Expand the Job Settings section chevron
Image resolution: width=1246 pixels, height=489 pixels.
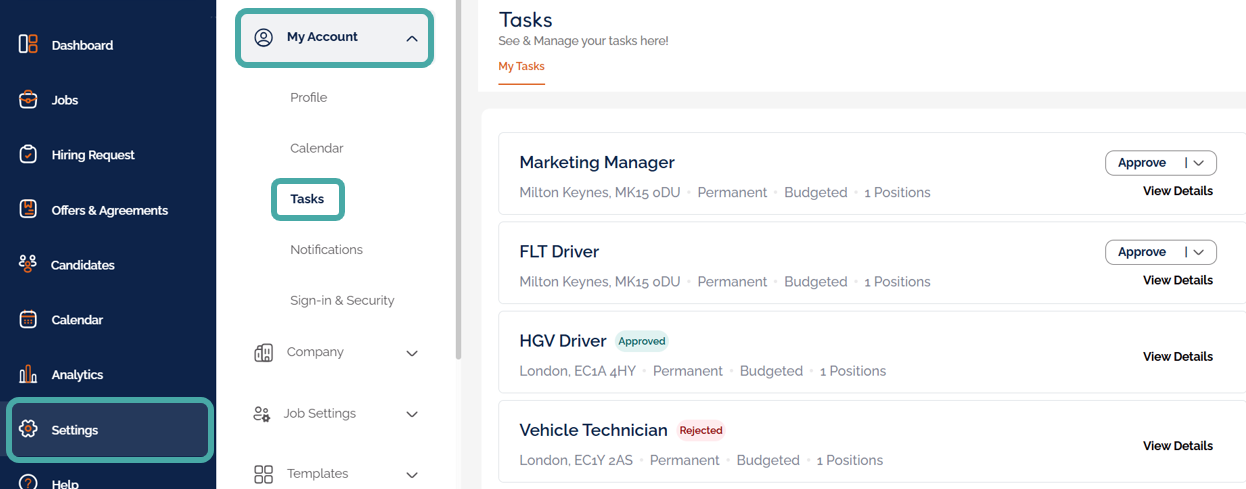pos(411,414)
